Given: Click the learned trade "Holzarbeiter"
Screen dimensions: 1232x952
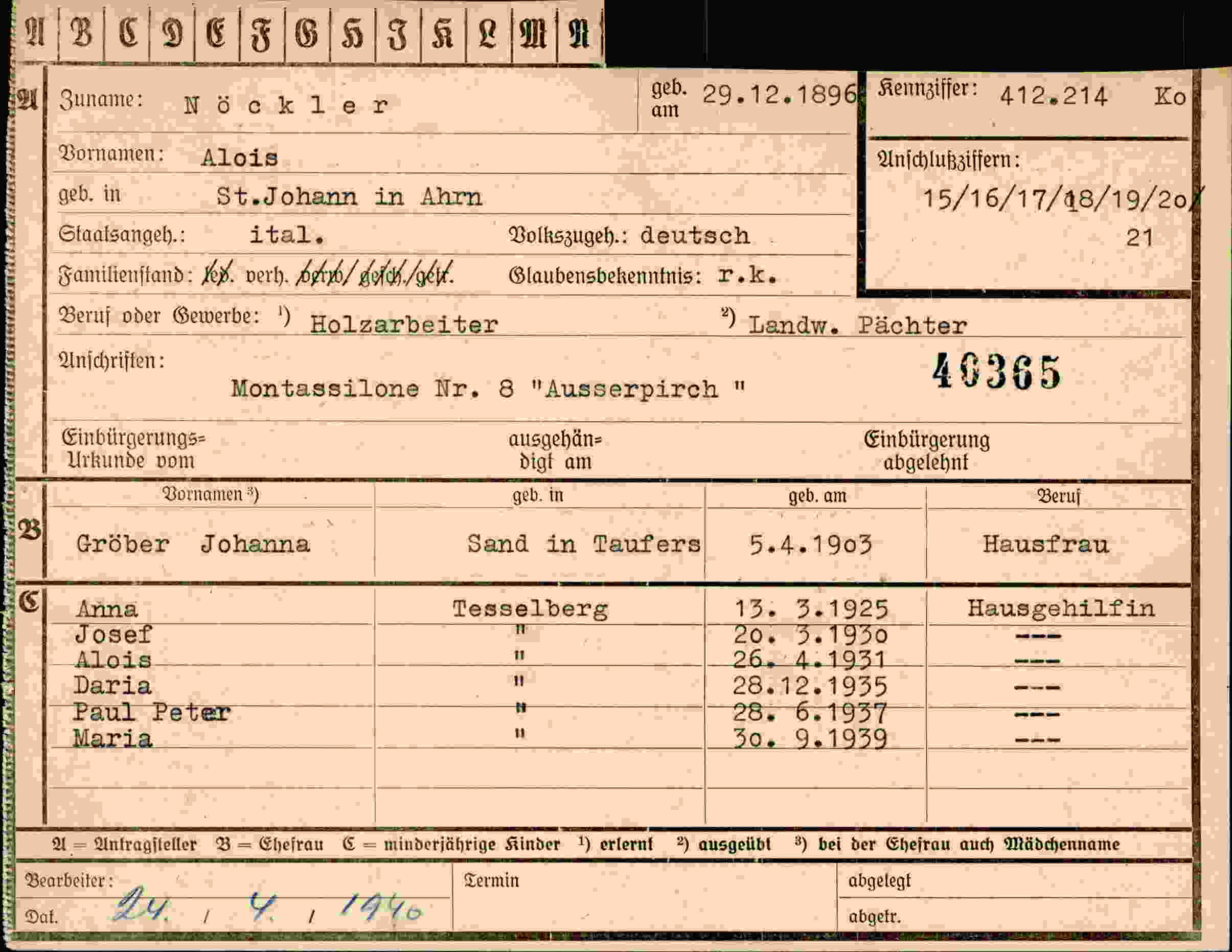Looking at the screenshot, I should [404, 324].
